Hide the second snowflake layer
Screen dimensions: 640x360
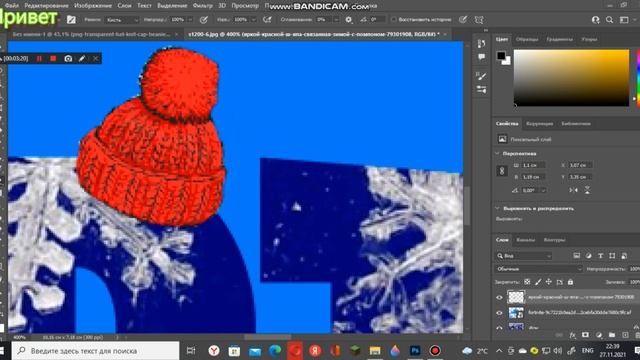click(499, 313)
